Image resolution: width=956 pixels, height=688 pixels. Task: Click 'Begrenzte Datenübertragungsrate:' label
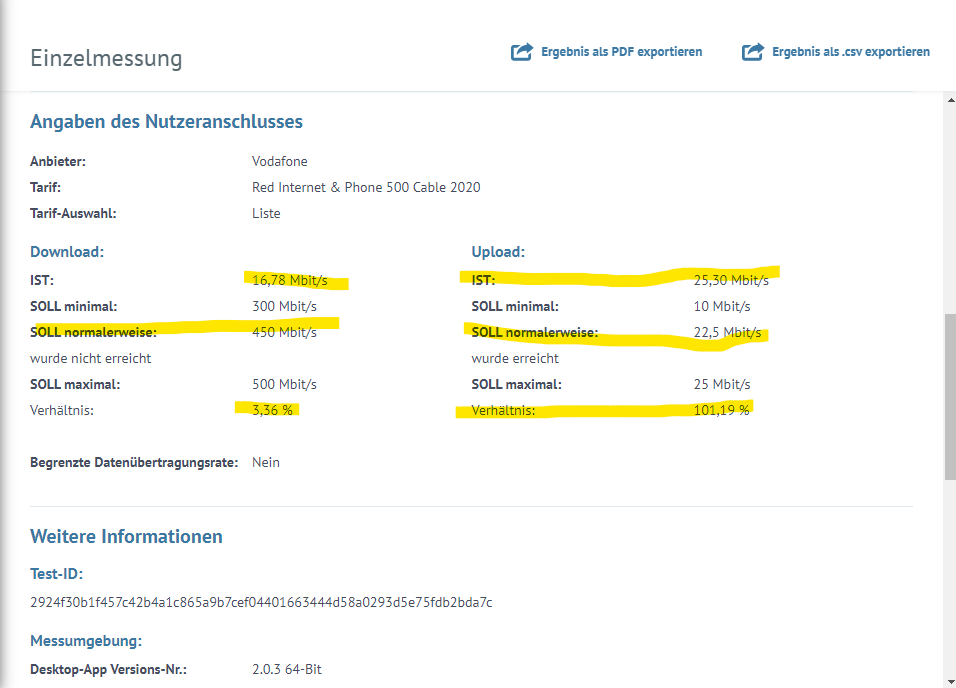(x=134, y=462)
